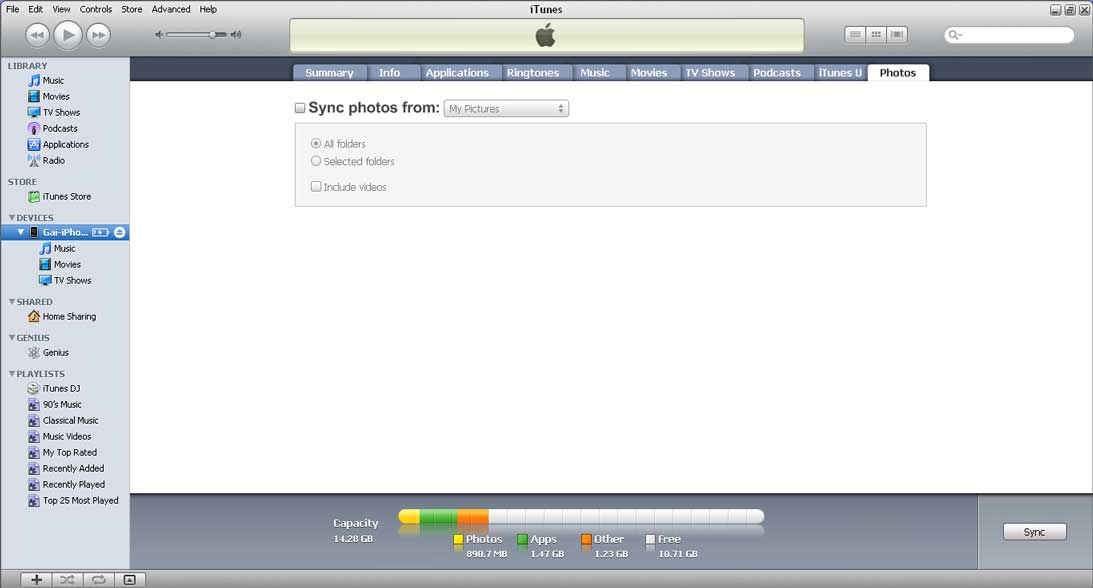Click the Play button

tap(68, 35)
